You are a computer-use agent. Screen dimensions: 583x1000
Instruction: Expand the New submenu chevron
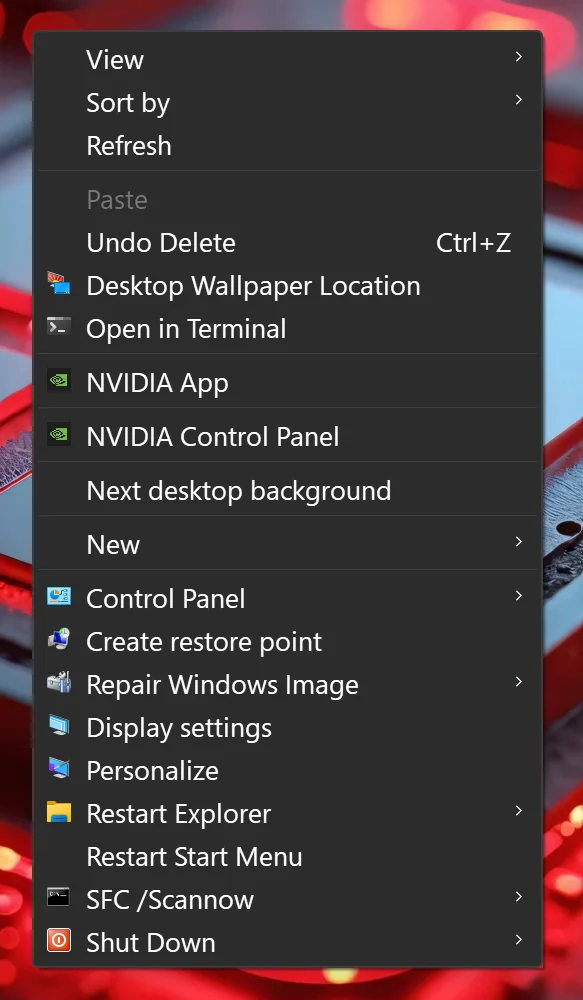coord(519,542)
